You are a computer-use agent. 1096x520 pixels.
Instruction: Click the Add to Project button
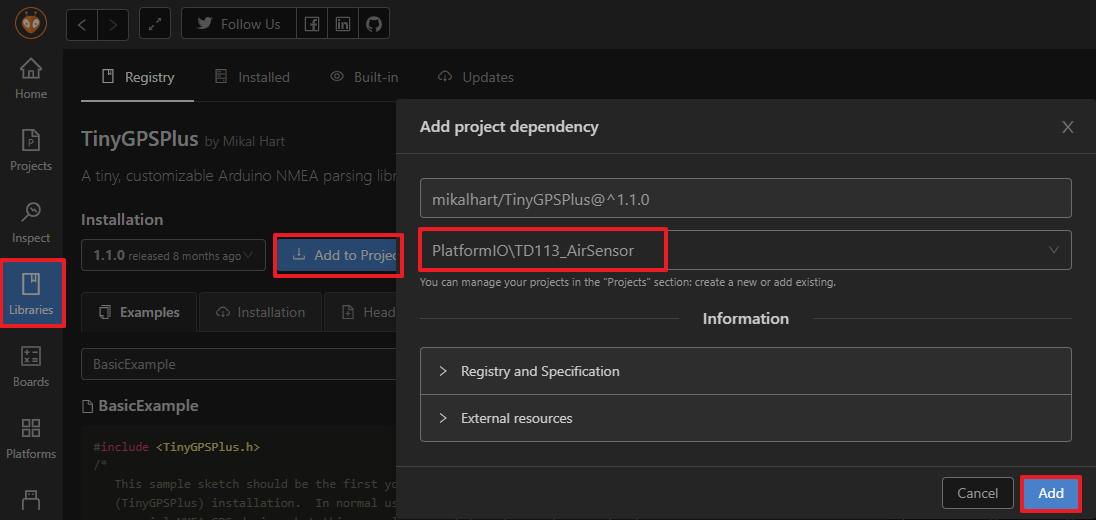point(338,255)
